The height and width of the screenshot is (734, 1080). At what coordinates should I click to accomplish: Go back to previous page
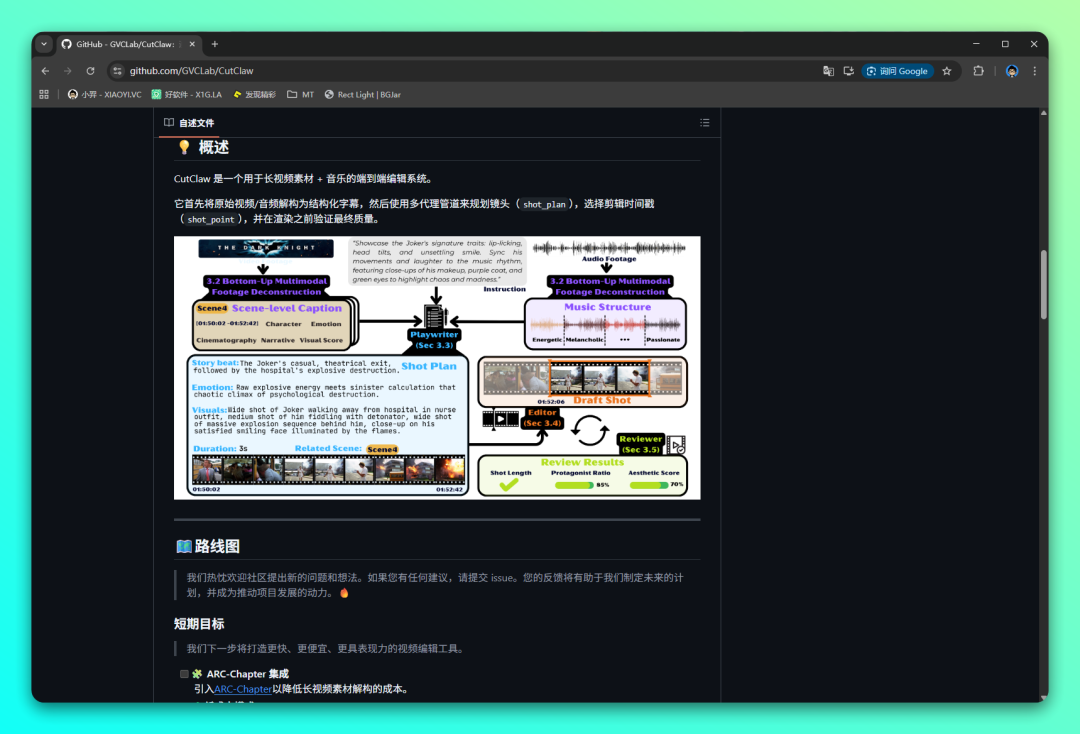[45, 71]
